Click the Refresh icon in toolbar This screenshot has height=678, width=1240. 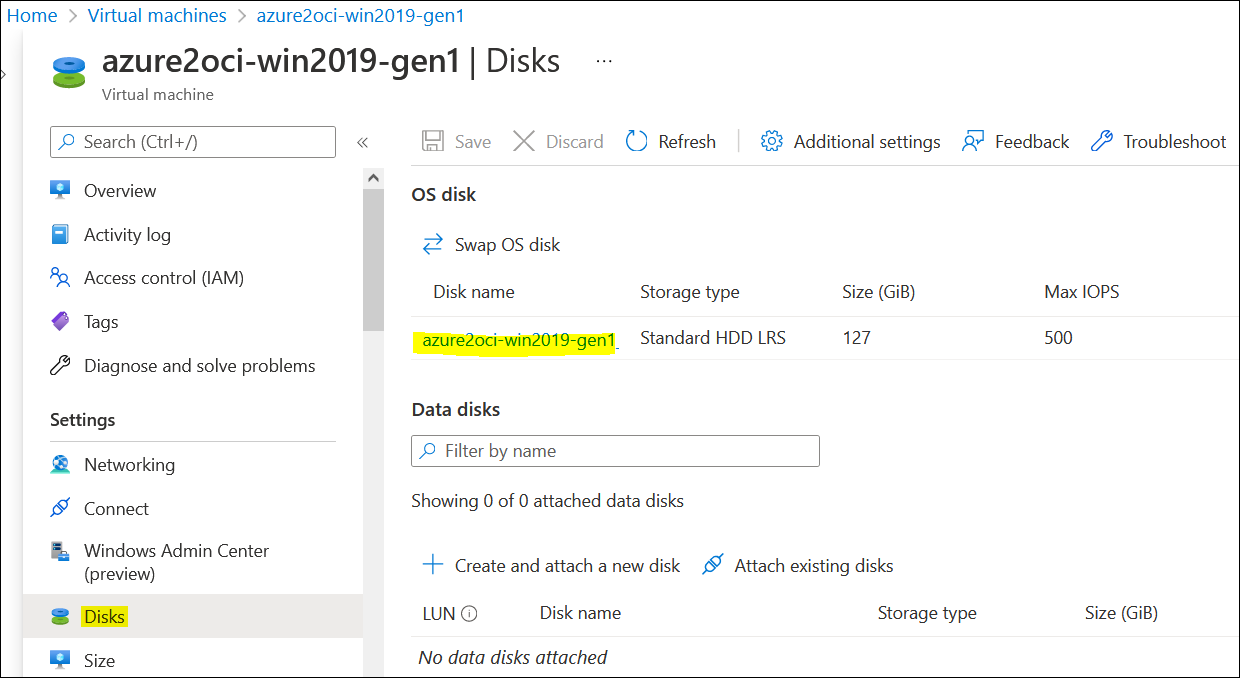[637, 142]
